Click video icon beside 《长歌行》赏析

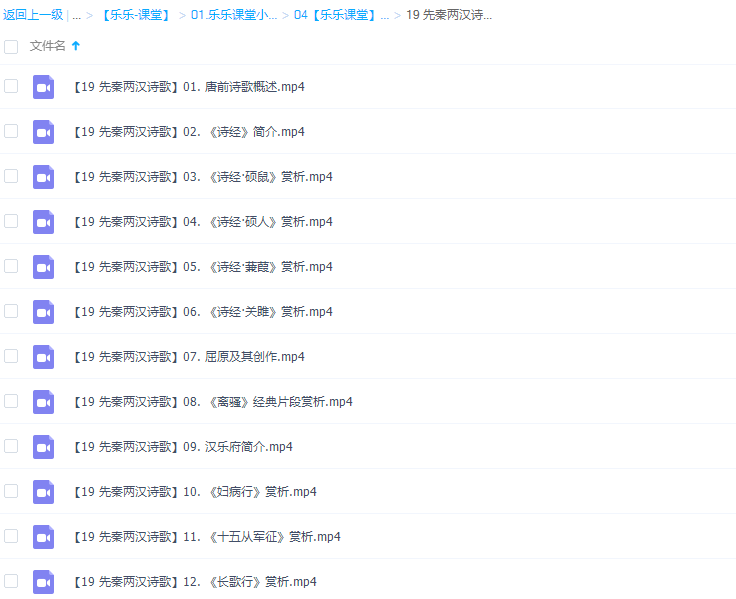43,581
